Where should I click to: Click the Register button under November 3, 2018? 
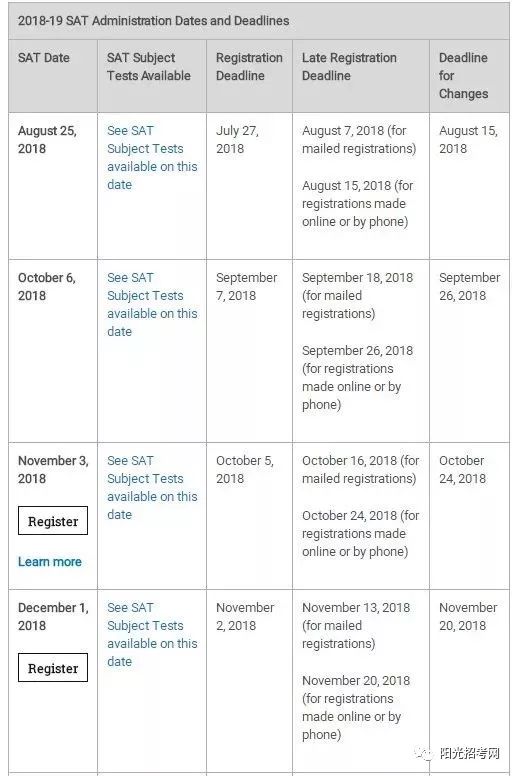click(53, 521)
